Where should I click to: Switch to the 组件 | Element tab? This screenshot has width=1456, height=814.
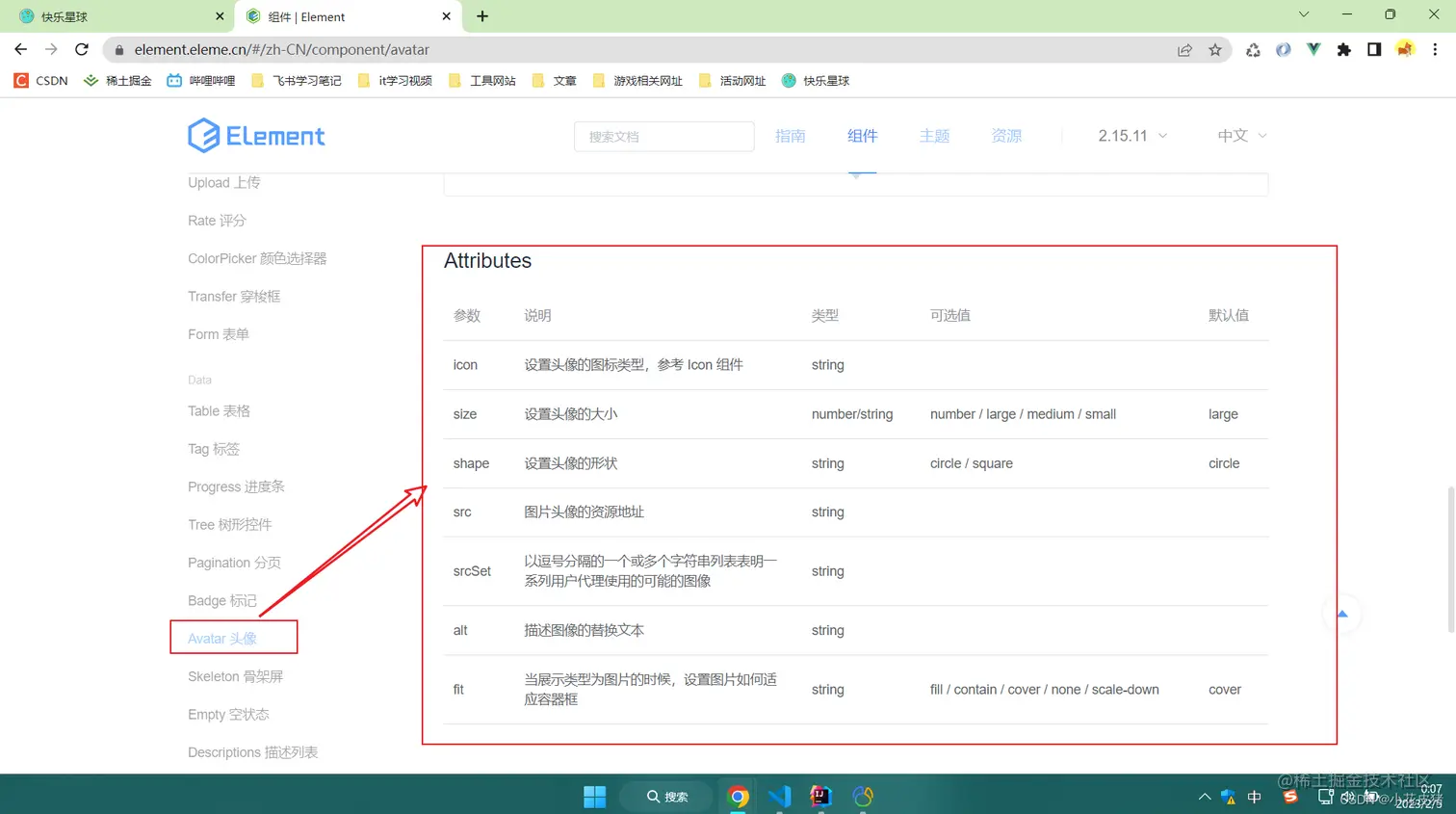point(349,16)
